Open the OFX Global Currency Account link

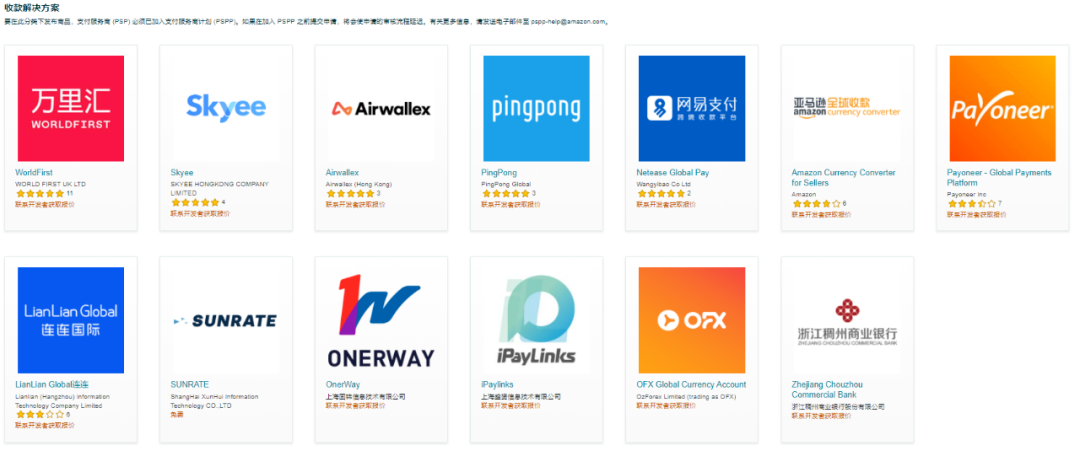pyautogui.click(x=691, y=385)
